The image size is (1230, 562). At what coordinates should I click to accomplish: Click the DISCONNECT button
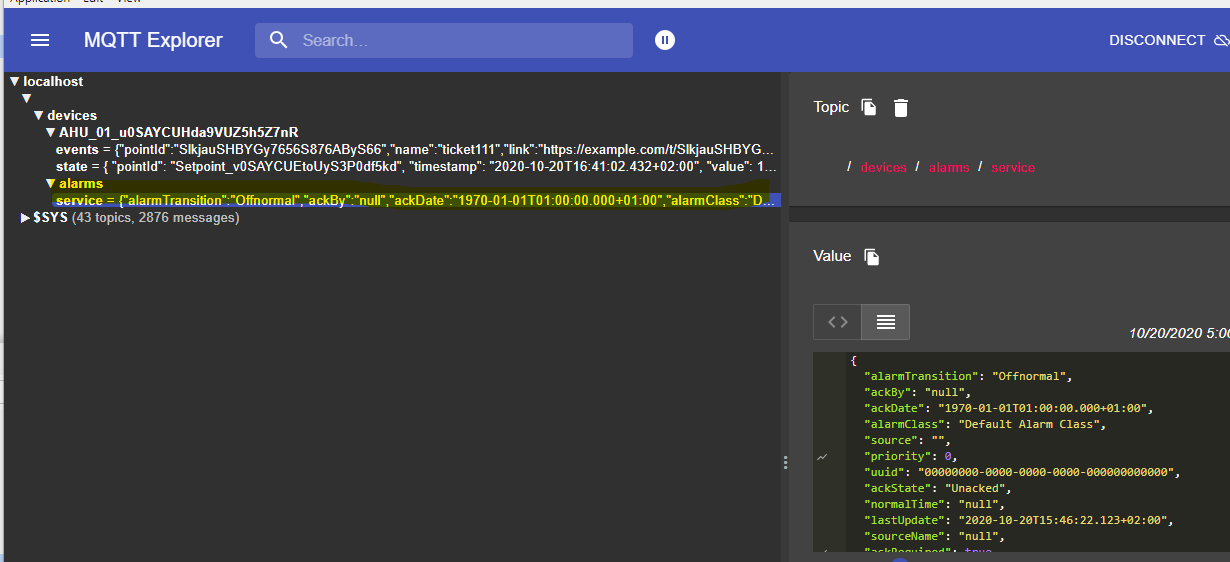point(1157,40)
